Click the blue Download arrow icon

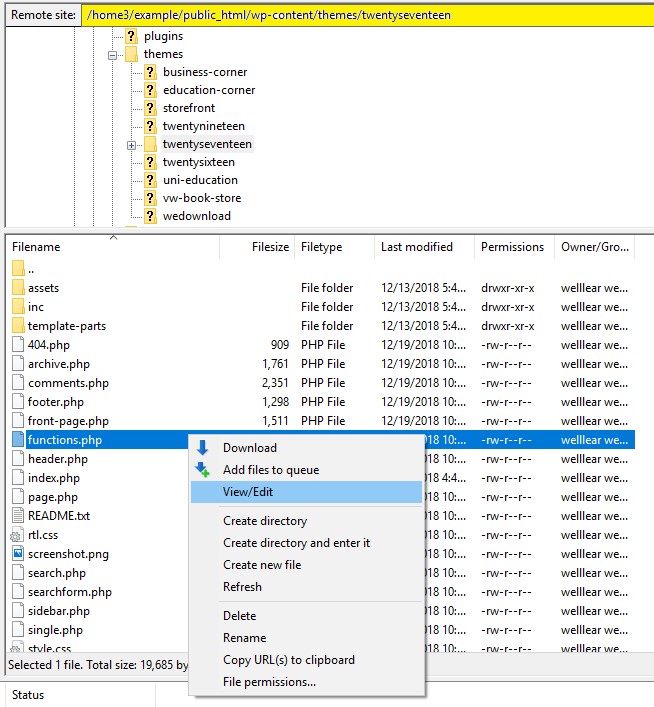203,448
